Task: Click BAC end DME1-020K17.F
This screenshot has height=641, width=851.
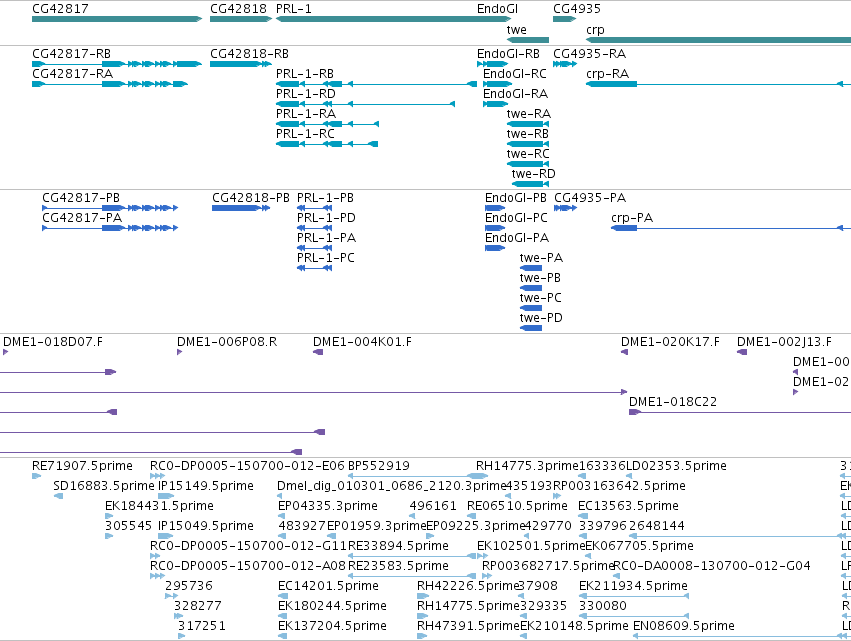Action: [x=624, y=352]
